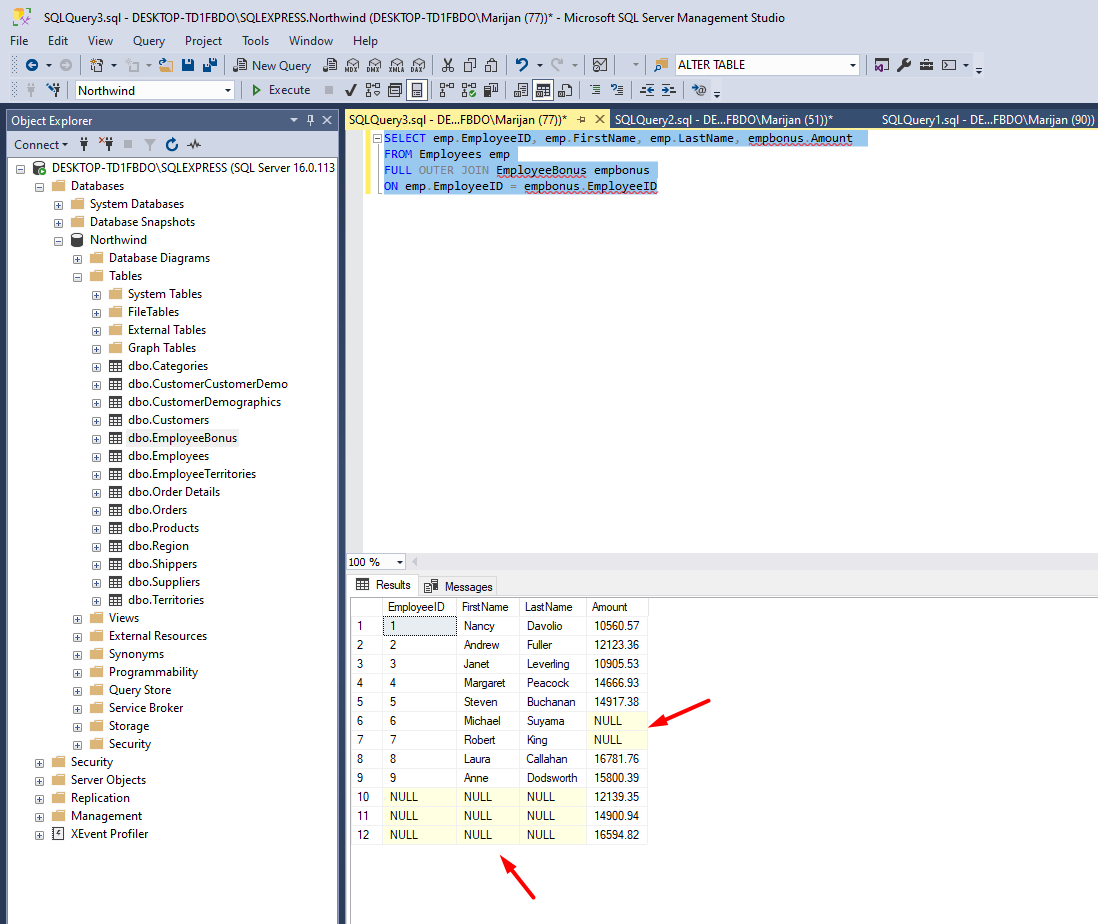Click the Activity Monitor icon in toolbar
Screen dimensions: 1098x924
point(600,65)
